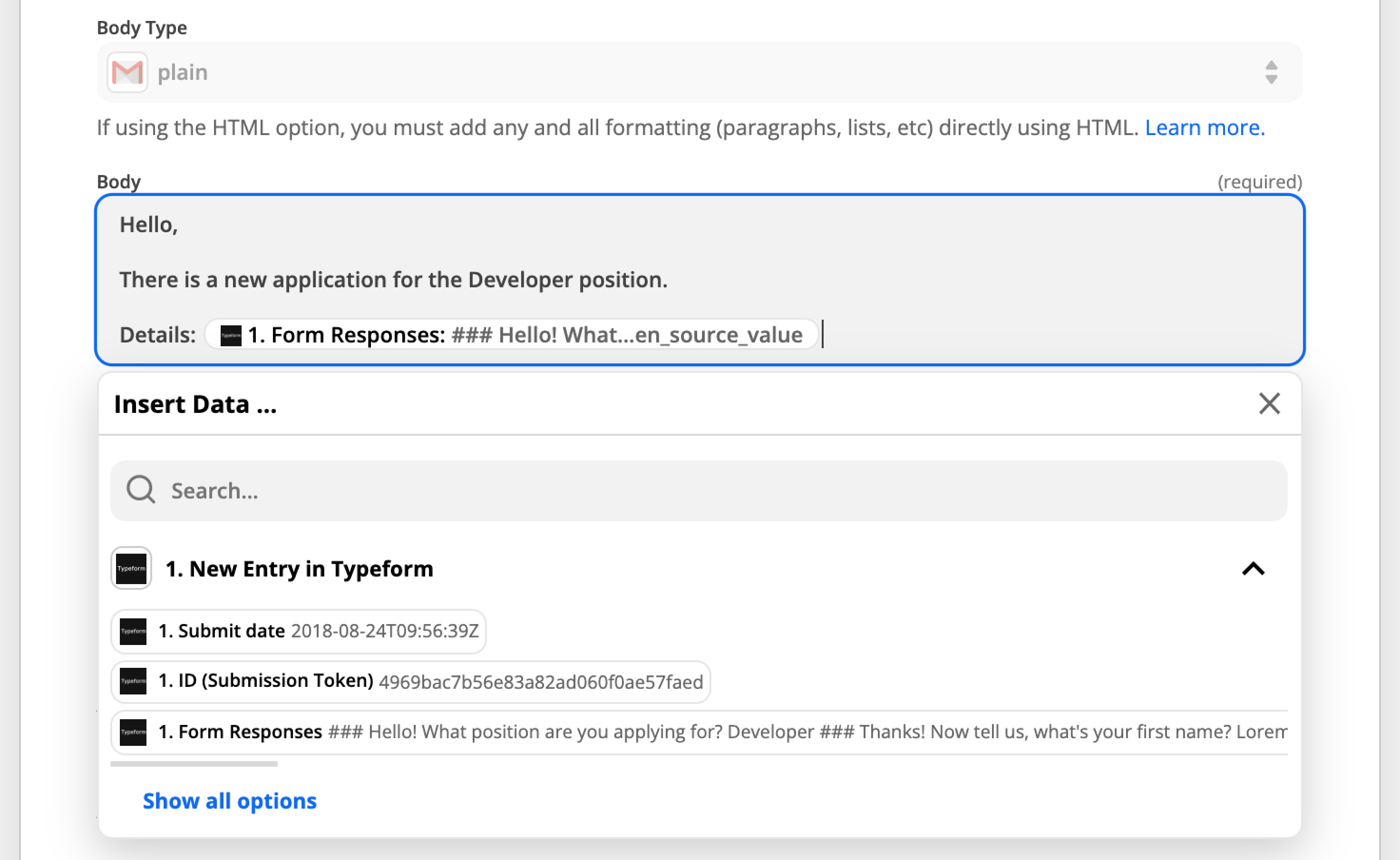The image size is (1400, 860).
Task: Collapse the New Entry in Typeform section
Action: (1253, 568)
